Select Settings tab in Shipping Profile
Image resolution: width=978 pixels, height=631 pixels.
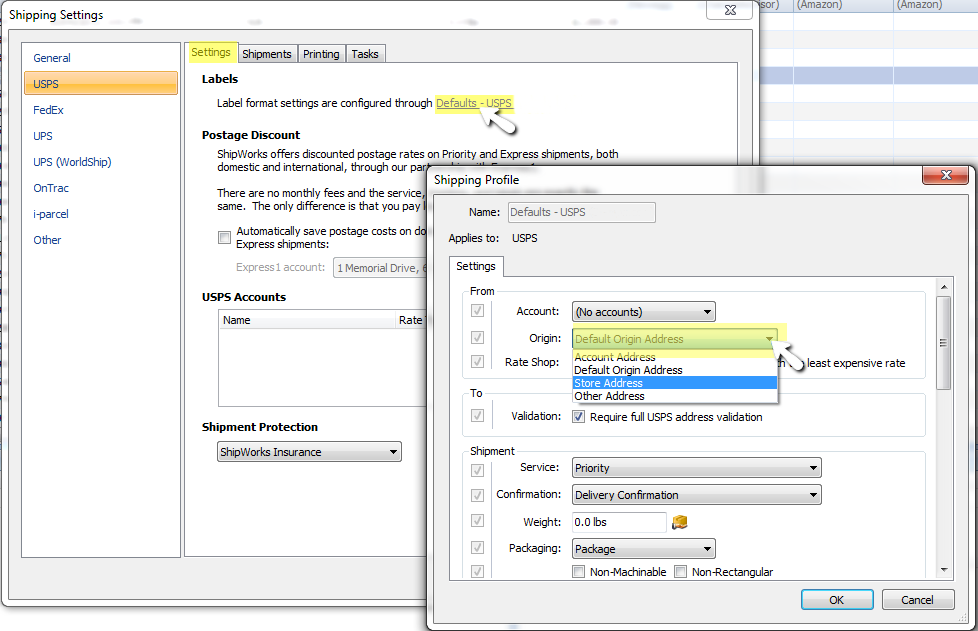click(476, 266)
